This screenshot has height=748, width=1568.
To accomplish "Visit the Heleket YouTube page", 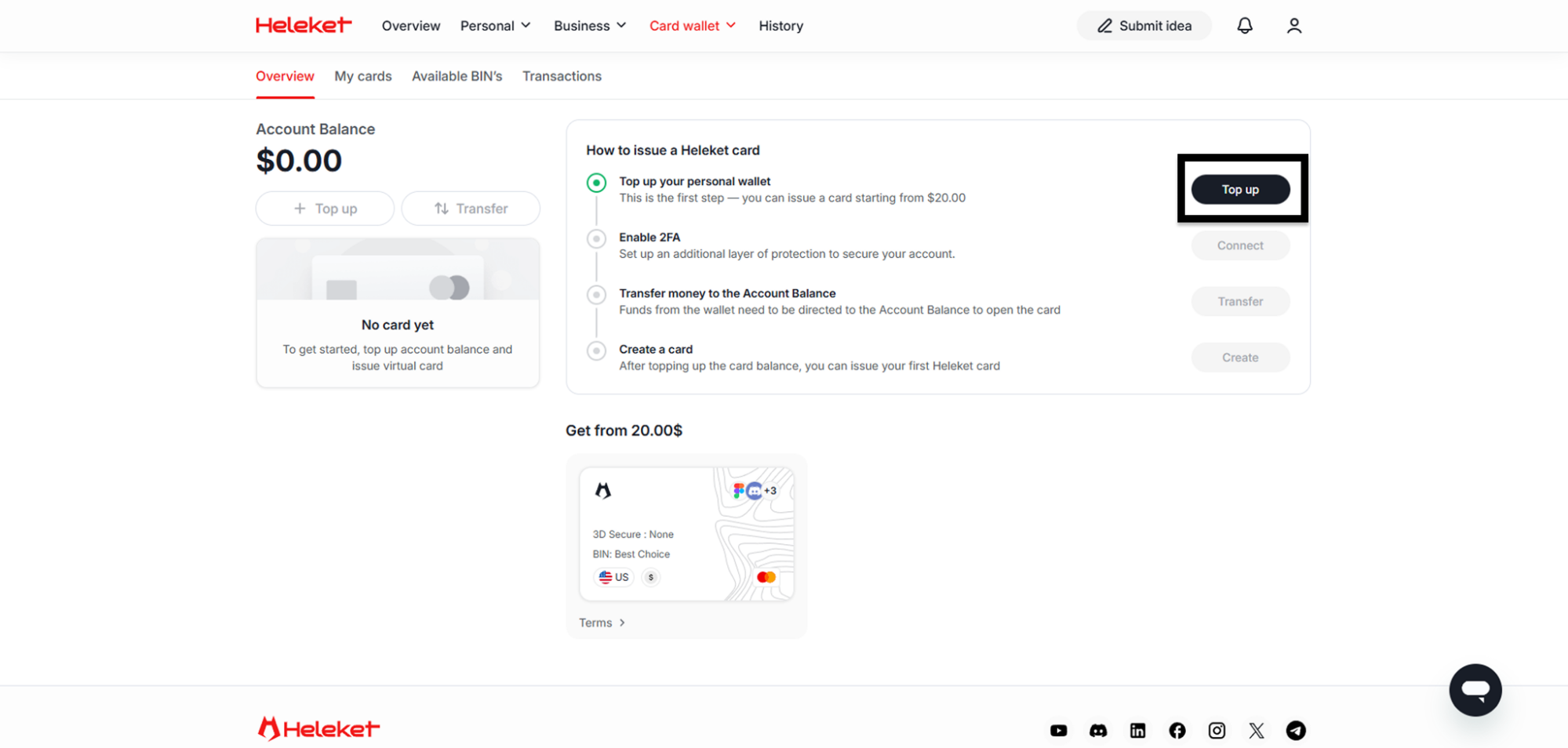I will [x=1058, y=731].
